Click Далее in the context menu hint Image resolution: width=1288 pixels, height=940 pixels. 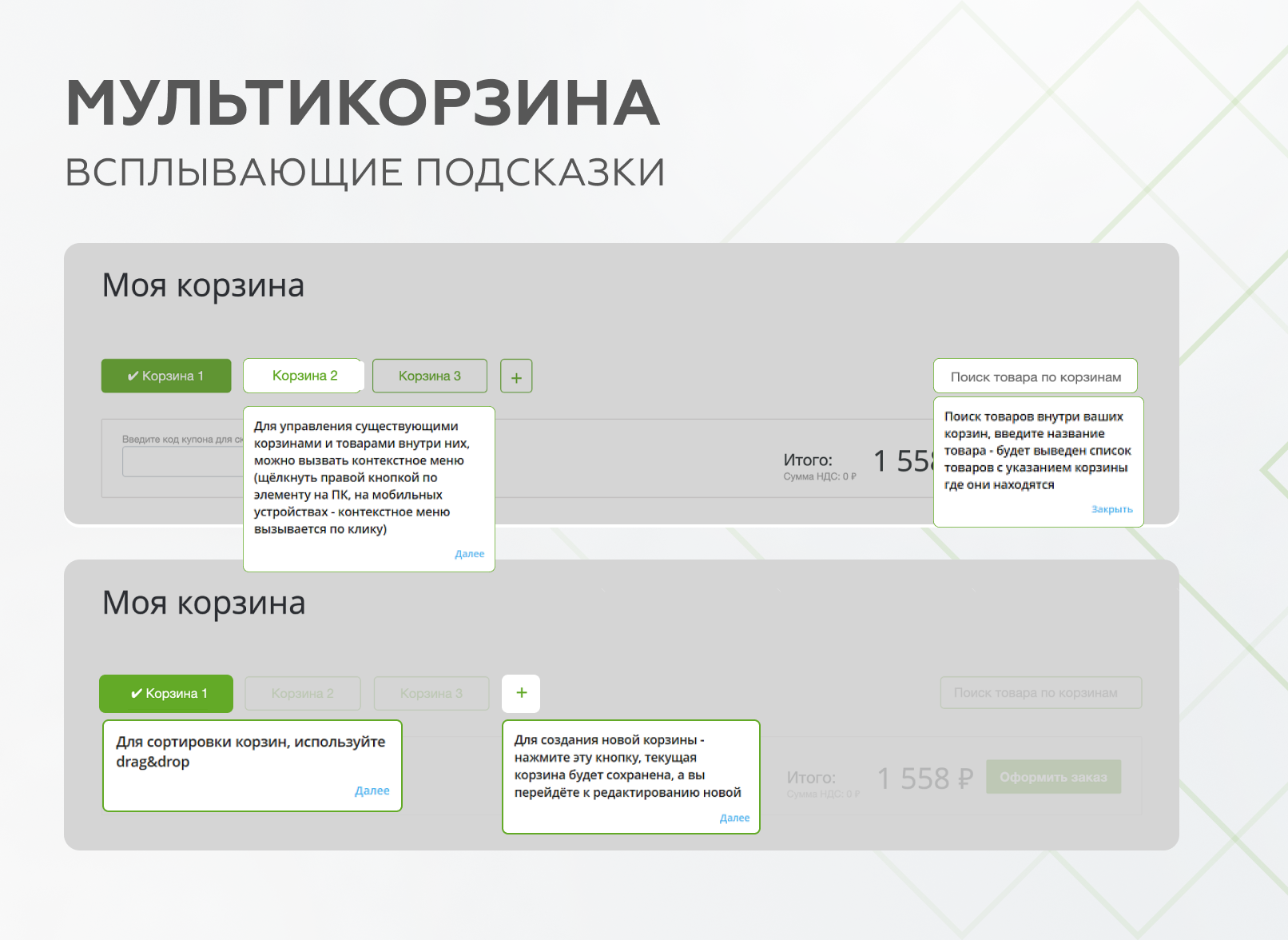point(469,554)
